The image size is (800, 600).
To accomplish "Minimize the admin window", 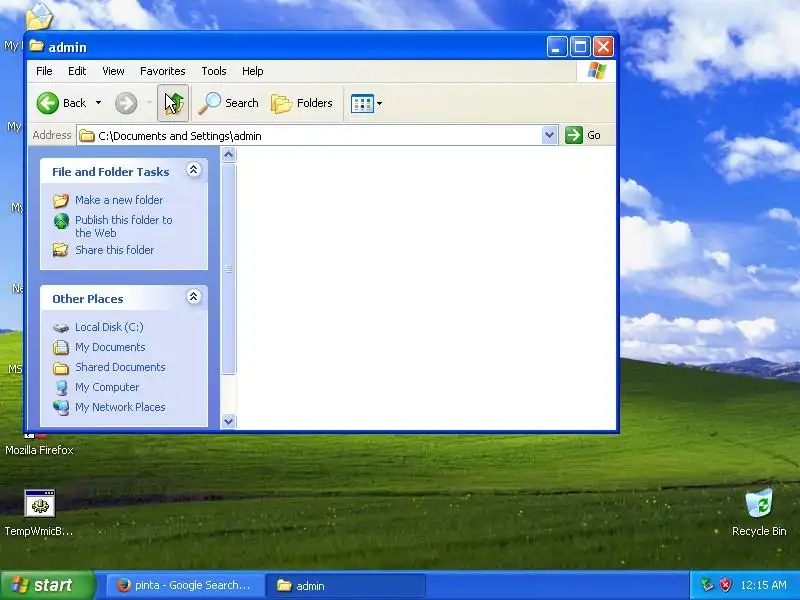I will pos(557,47).
